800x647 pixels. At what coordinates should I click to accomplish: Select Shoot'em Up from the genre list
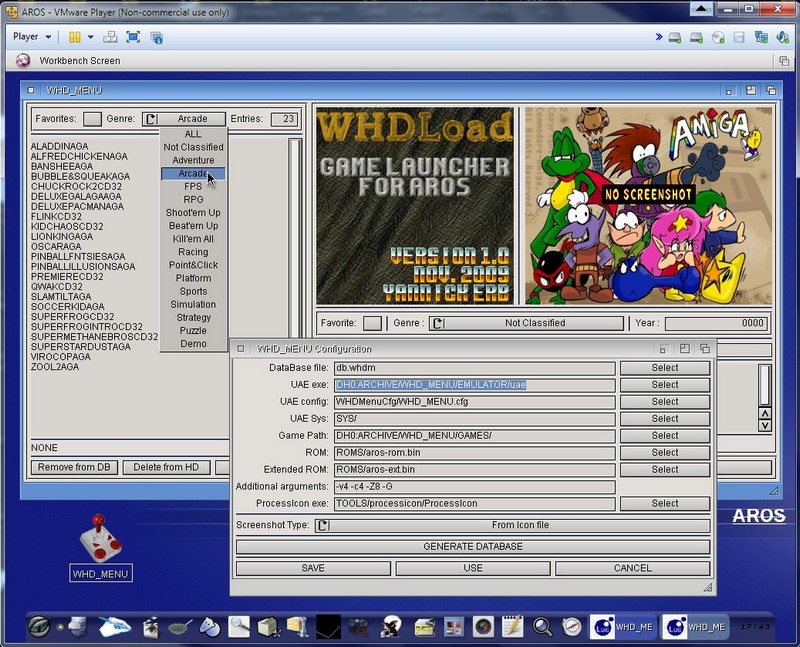tap(193, 213)
